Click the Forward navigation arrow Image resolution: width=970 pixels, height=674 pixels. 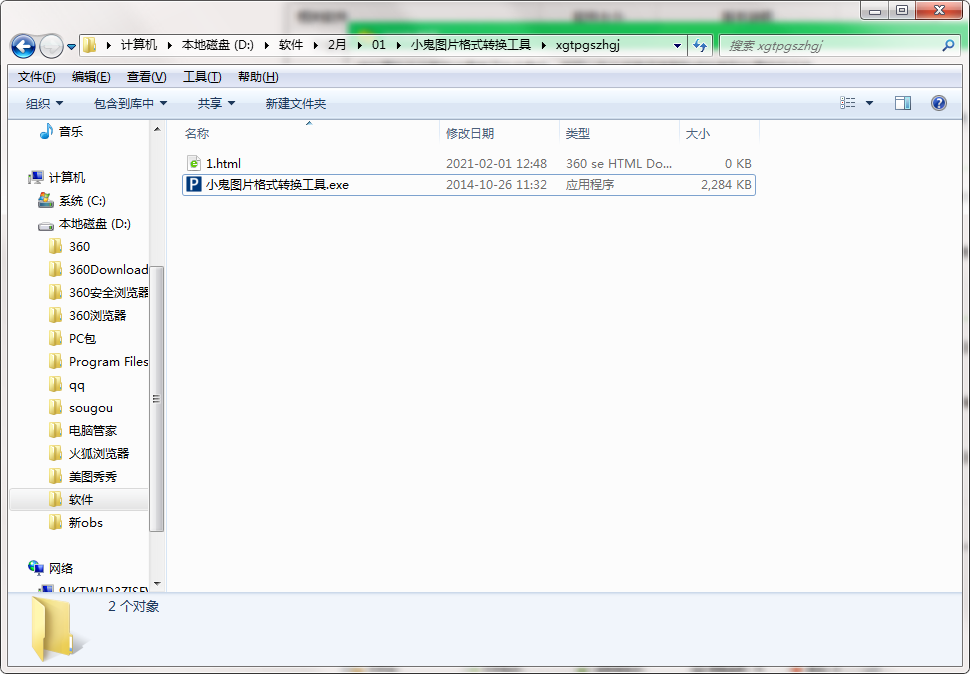click(x=51, y=46)
